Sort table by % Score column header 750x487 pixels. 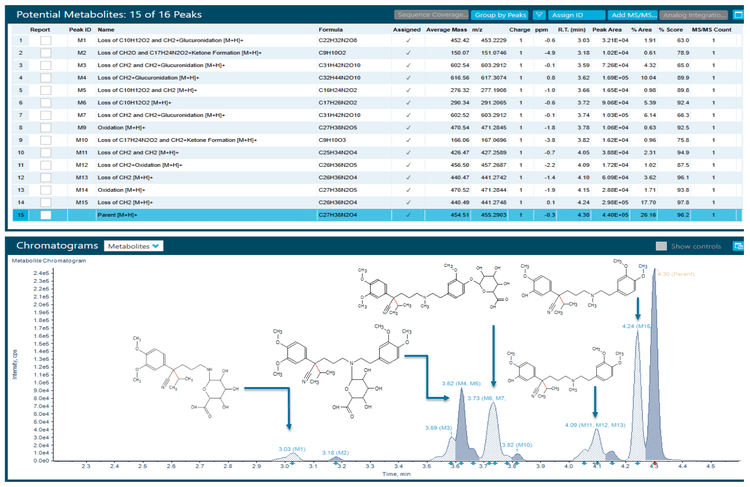pos(681,30)
